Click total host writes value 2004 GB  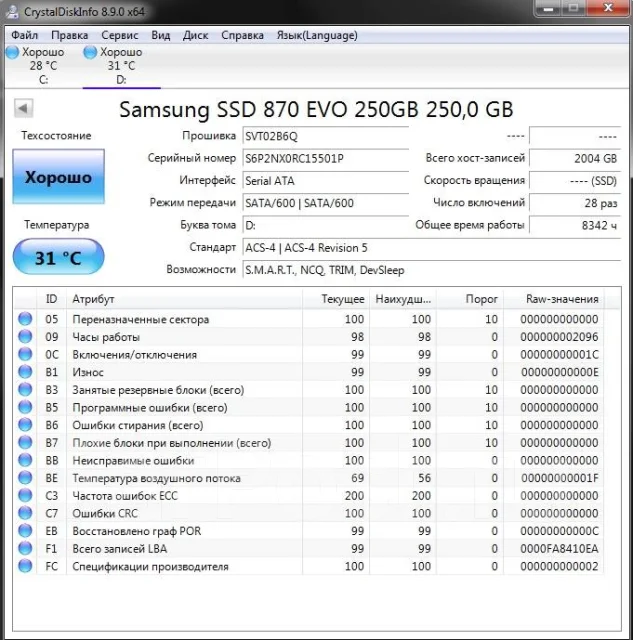point(575,158)
